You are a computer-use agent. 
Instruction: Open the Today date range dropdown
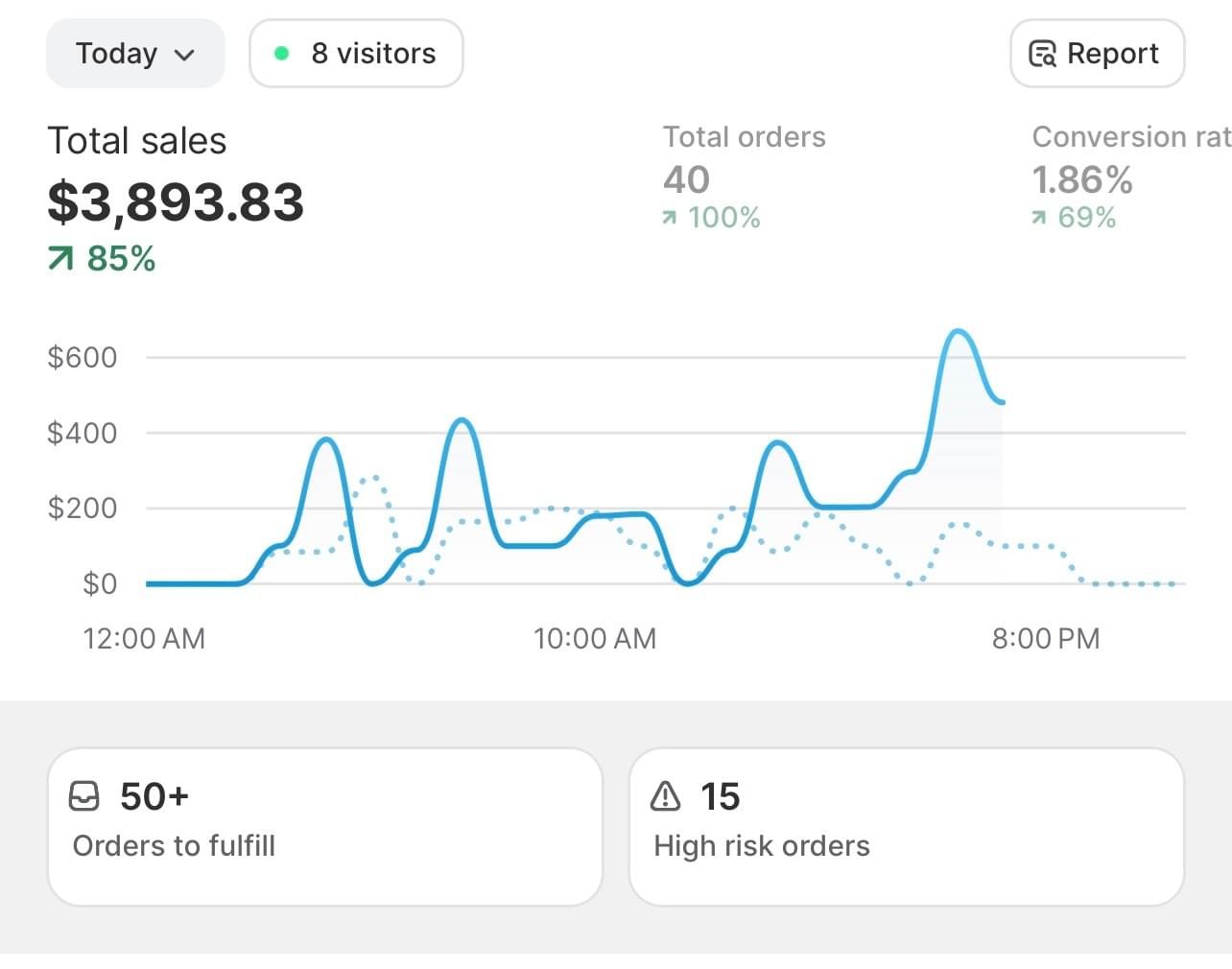pos(135,54)
